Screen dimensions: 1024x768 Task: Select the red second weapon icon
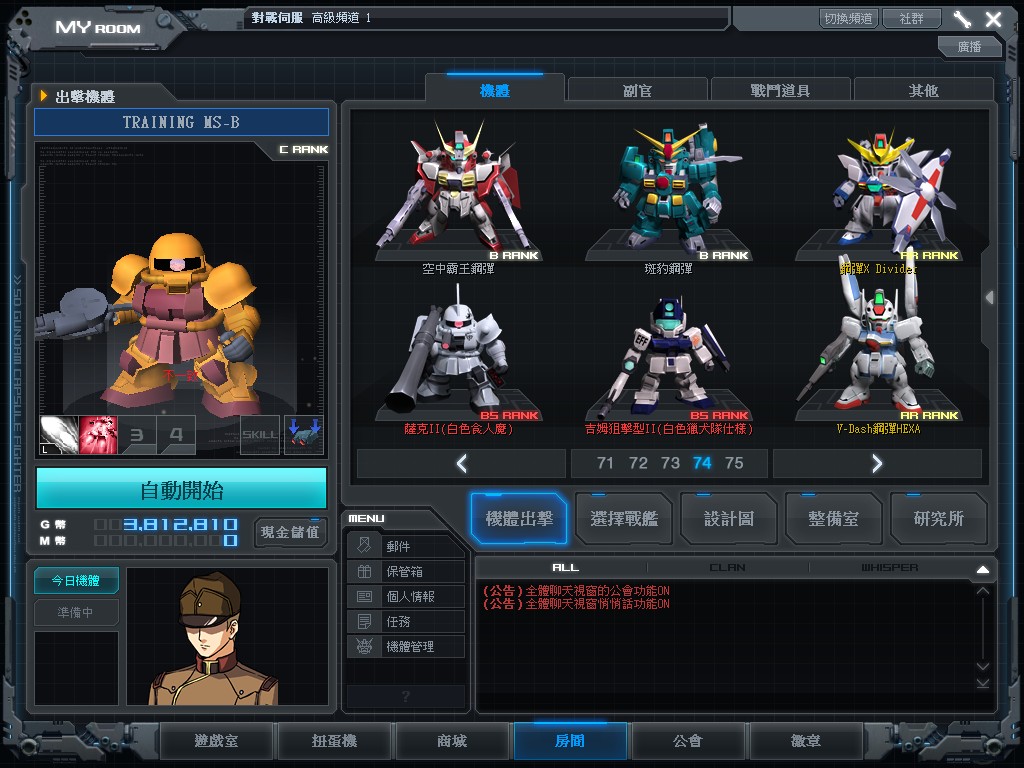98,435
